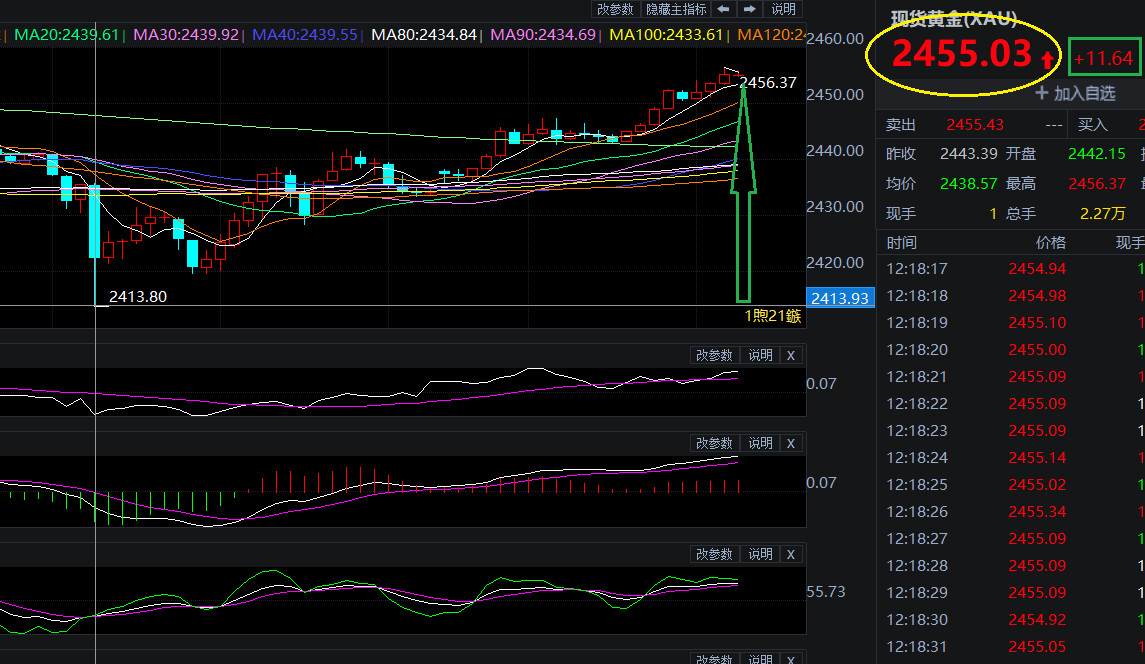Close the first sub-indicator panel below main chart
1145x664 pixels.
[790, 355]
